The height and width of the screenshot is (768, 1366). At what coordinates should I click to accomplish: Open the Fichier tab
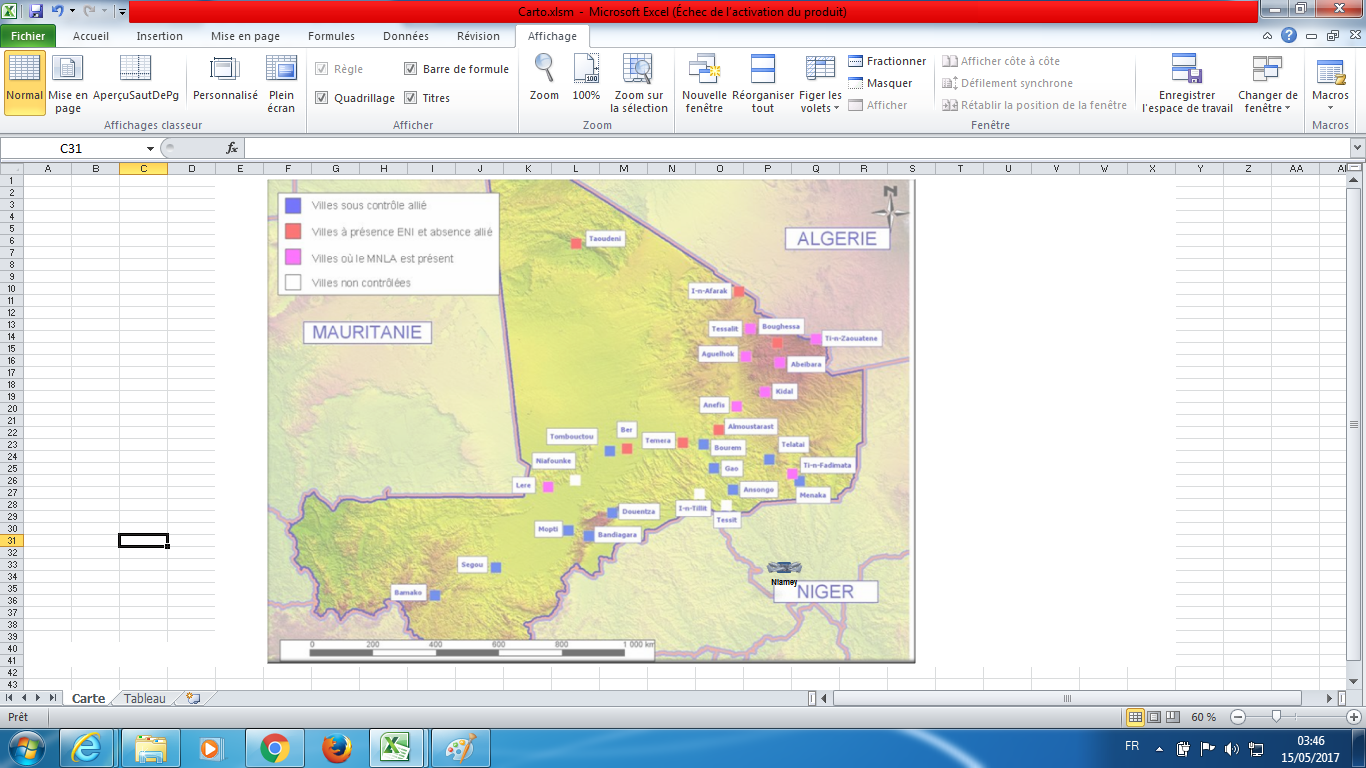pos(28,36)
